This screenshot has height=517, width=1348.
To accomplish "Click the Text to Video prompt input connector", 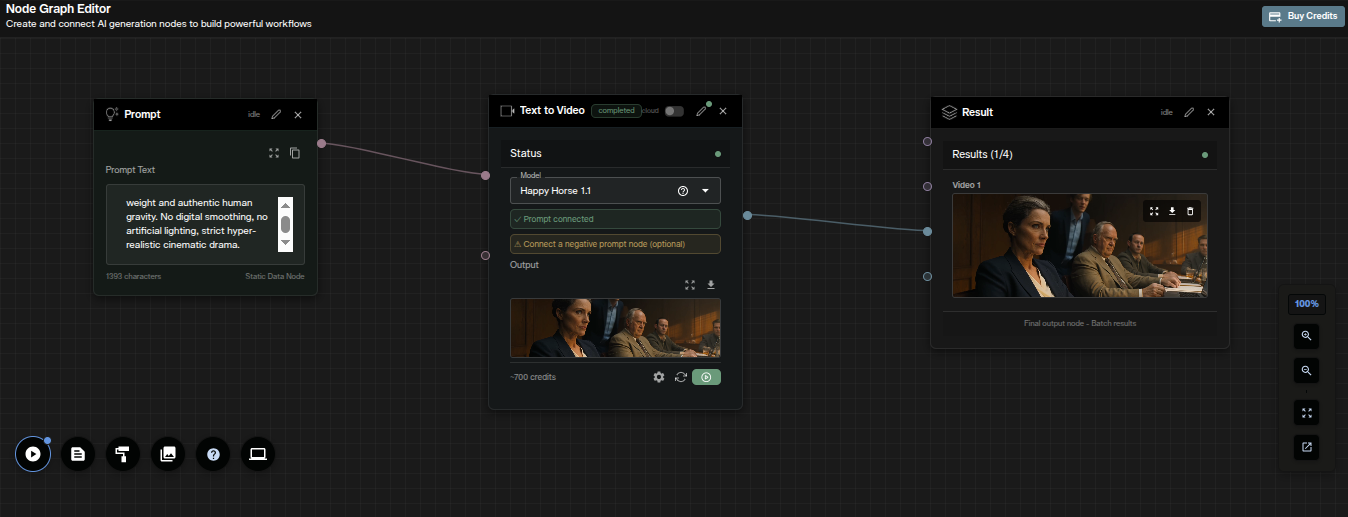I will click(x=485, y=175).
